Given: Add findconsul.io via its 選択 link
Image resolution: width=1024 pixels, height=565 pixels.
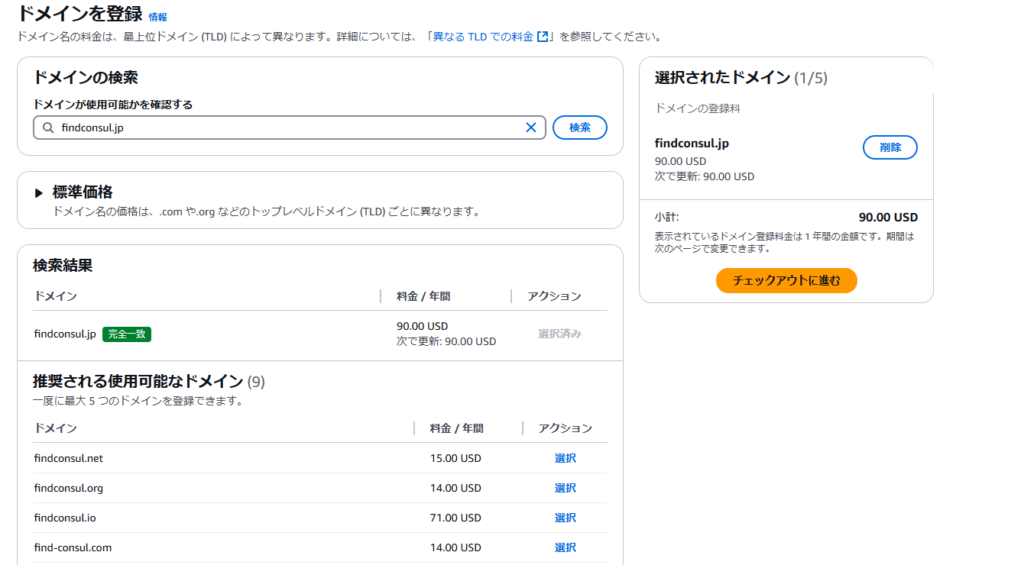Looking at the screenshot, I should 565,518.
